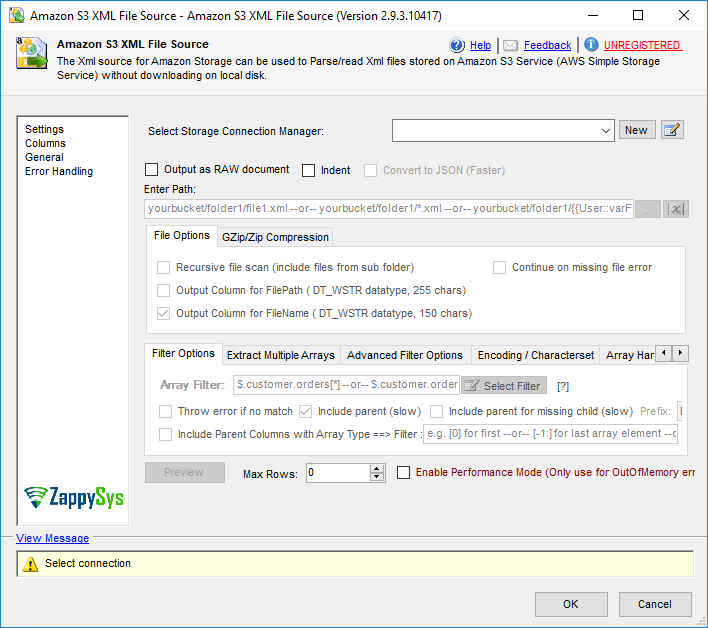Viewport: 708px width, 628px height.
Task: Click the Select Filter button
Action: pos(504,386)
